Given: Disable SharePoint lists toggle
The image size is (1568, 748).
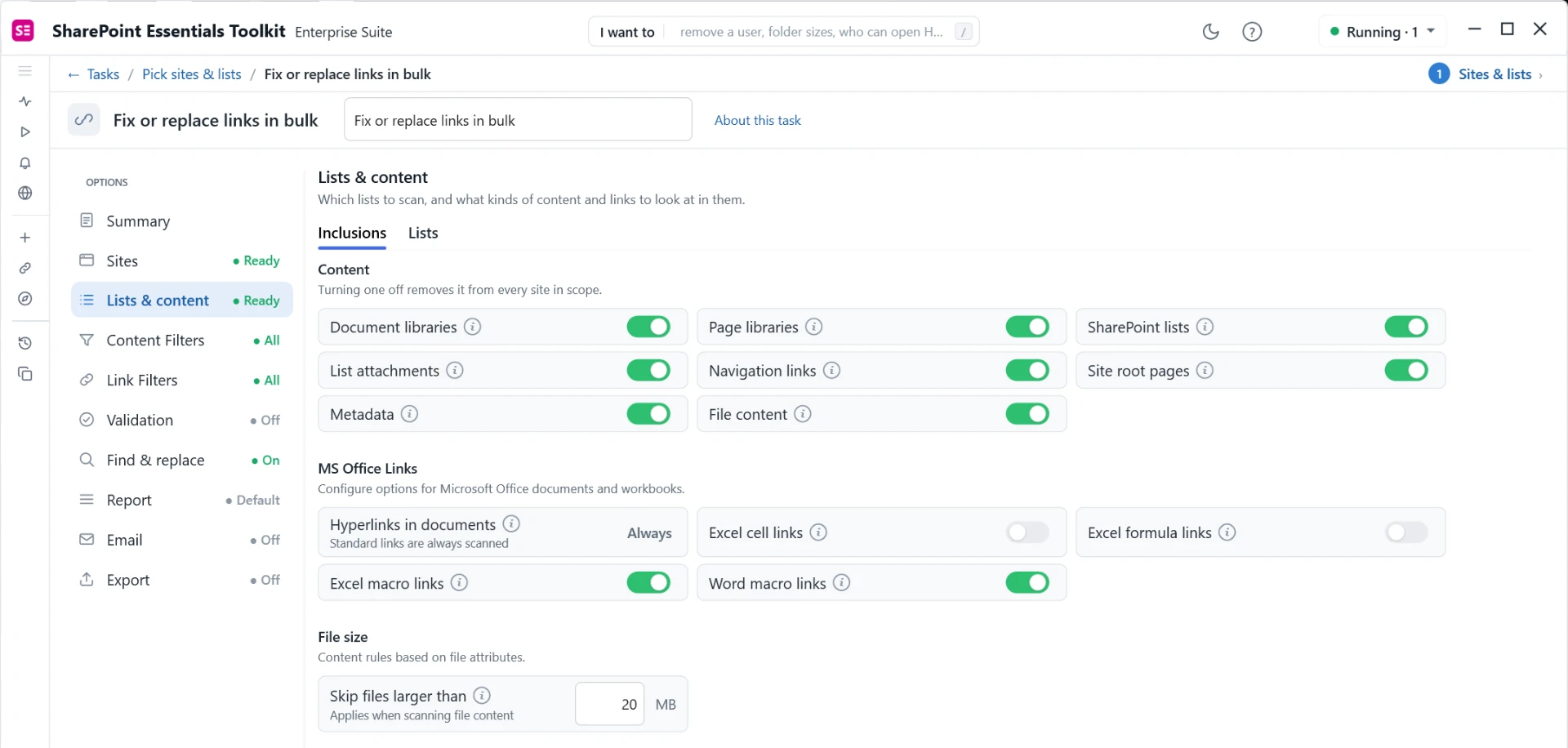Looking at the screenshot, I should click(x=1406, y=327).
